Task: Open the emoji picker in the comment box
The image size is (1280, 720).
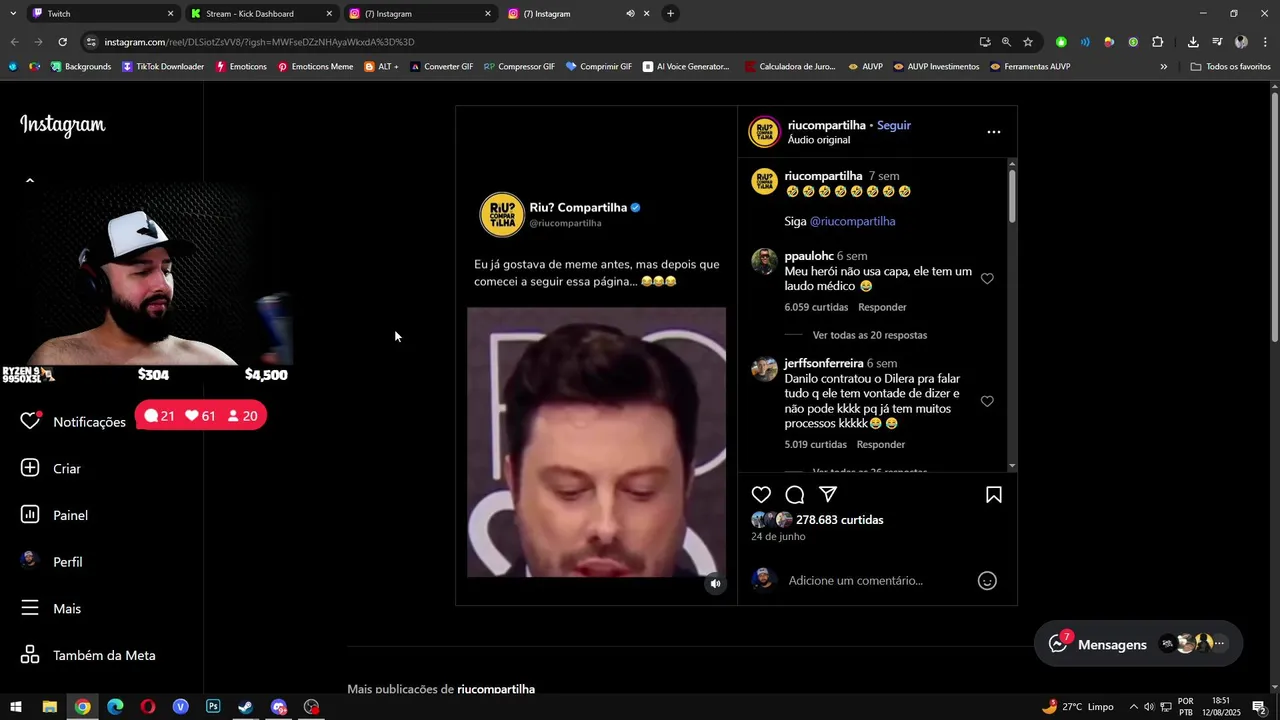Action: point(987,581)
